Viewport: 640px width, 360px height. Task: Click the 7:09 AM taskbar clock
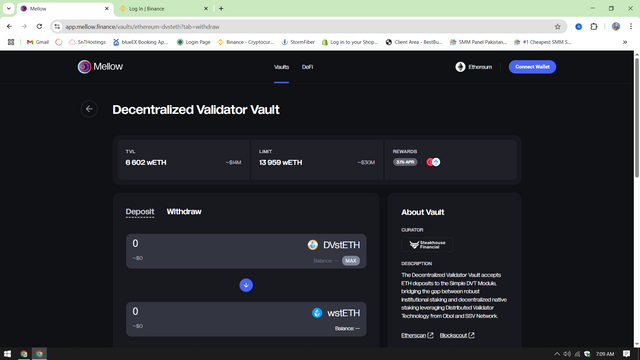605,354
